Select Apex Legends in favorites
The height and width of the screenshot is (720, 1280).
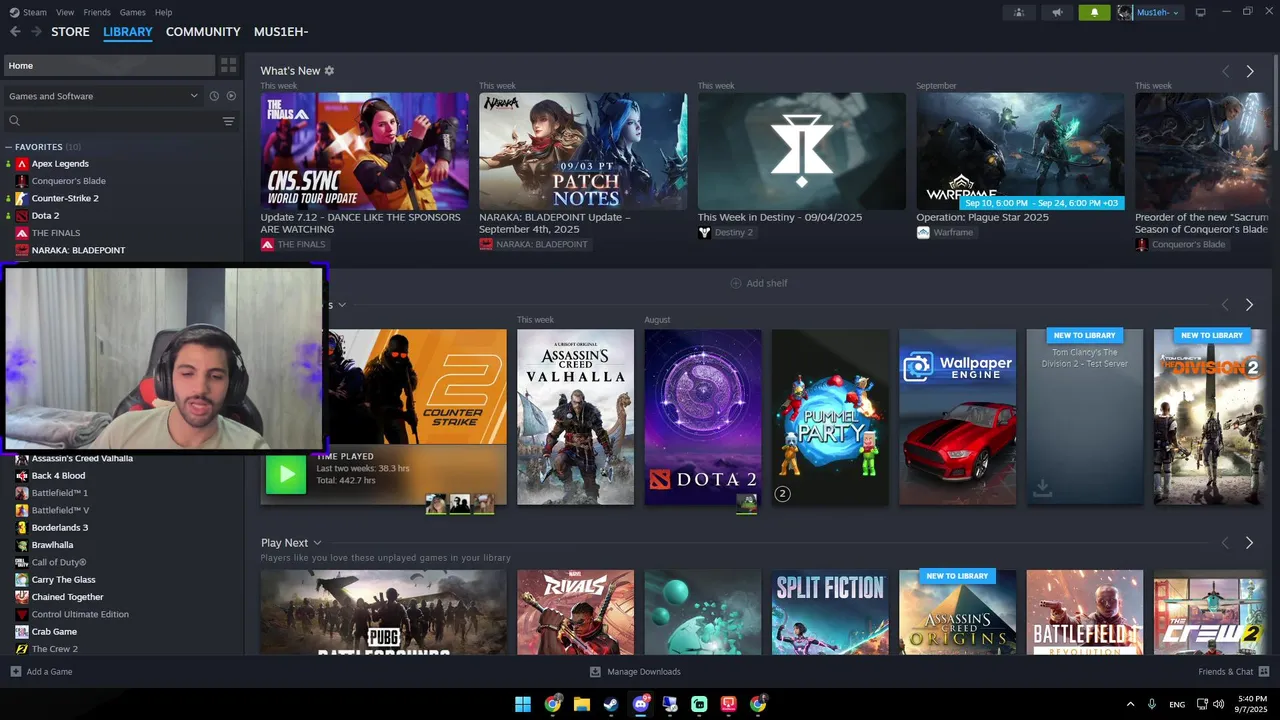click(60, 164)
